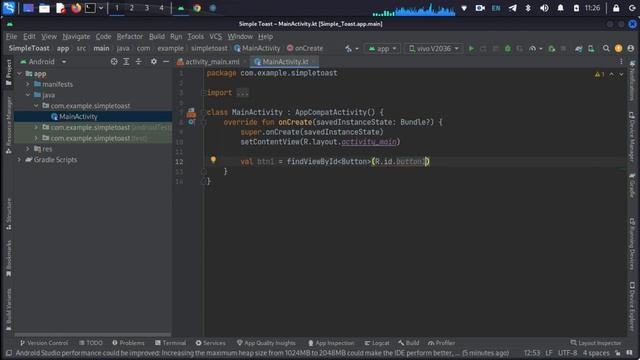Open the Android project view dropdown
The width and height of the screenshot is (640, 360).
[43, 62]
